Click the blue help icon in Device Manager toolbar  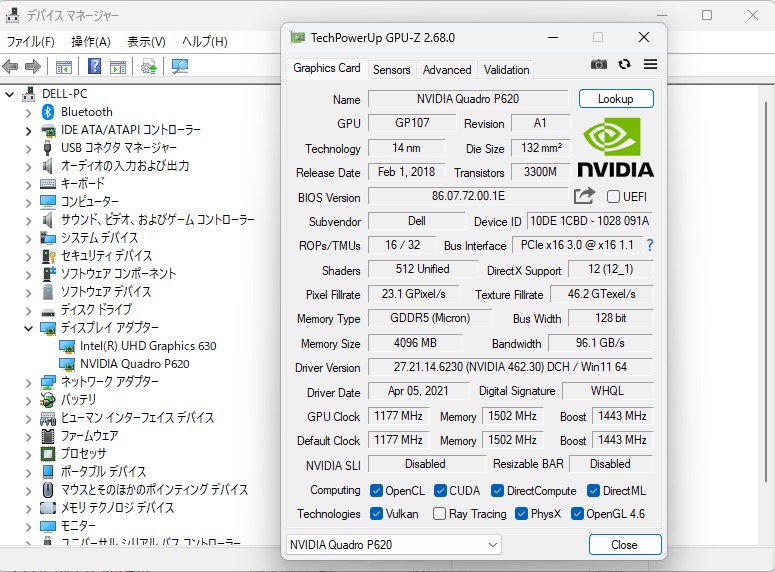tap(94, 67)
